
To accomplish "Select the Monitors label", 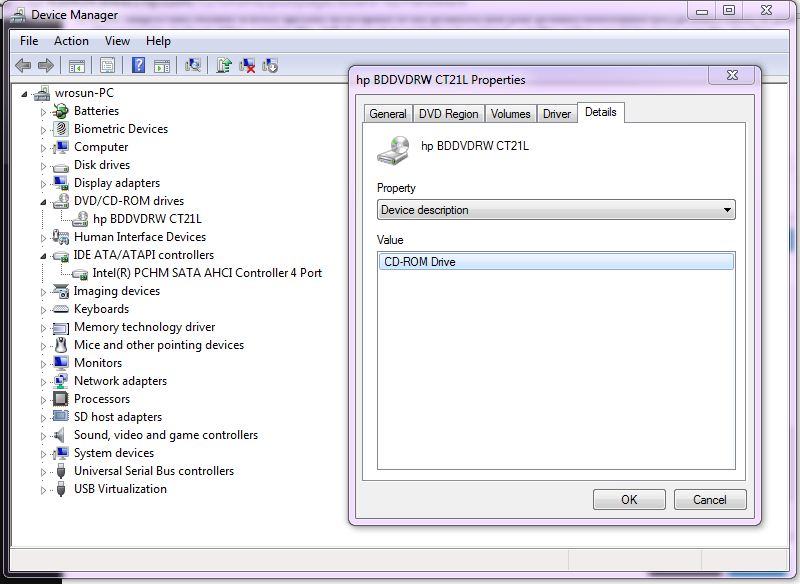I will [x=98, y=363].
